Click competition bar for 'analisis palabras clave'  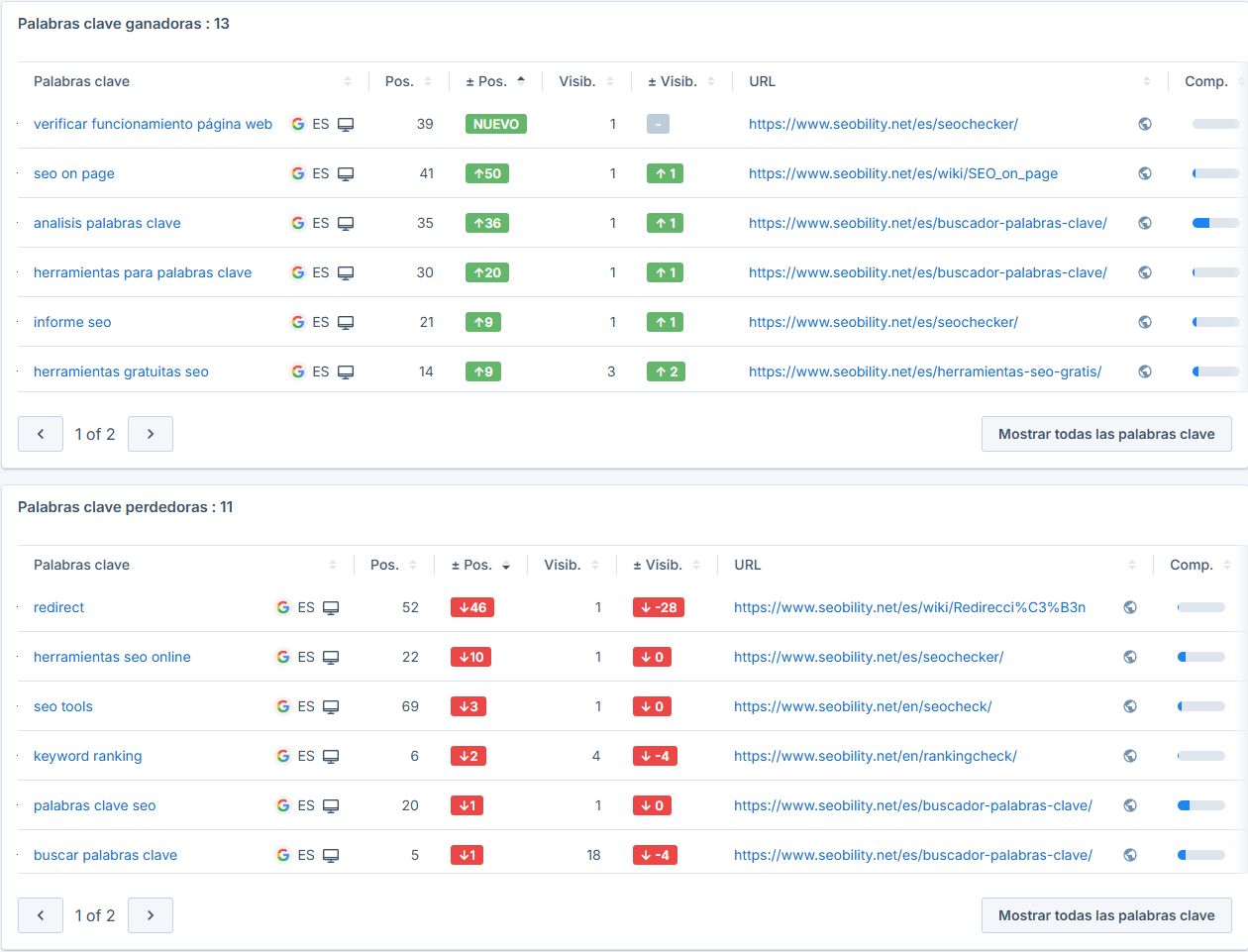pos(1216,223)
